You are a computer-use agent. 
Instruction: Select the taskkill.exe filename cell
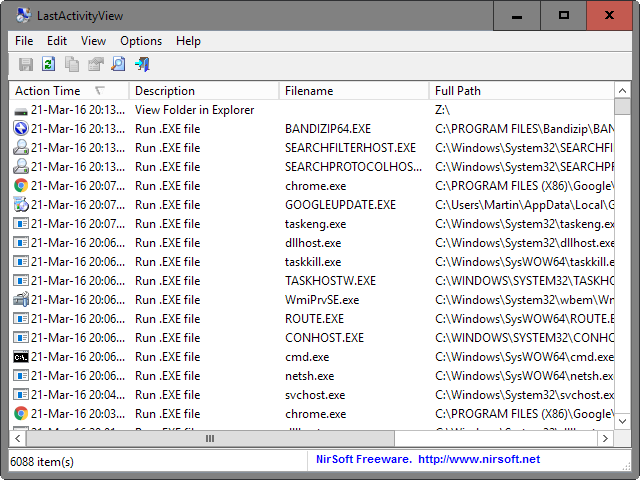[x=313, y=262]
